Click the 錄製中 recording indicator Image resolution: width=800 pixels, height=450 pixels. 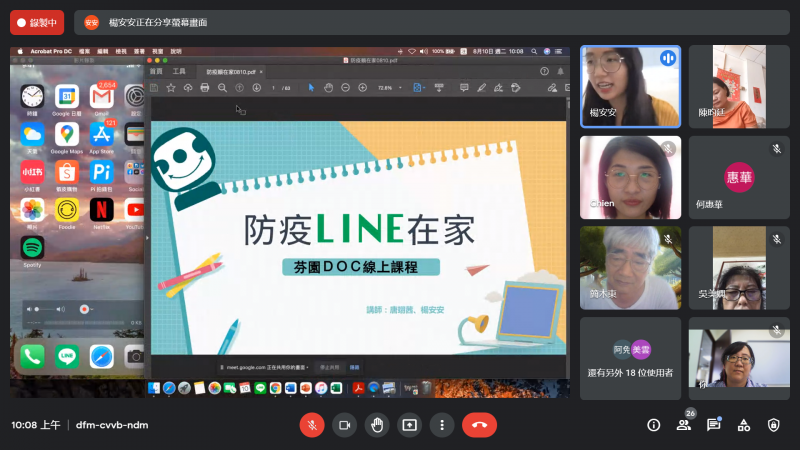click(37, 22)
